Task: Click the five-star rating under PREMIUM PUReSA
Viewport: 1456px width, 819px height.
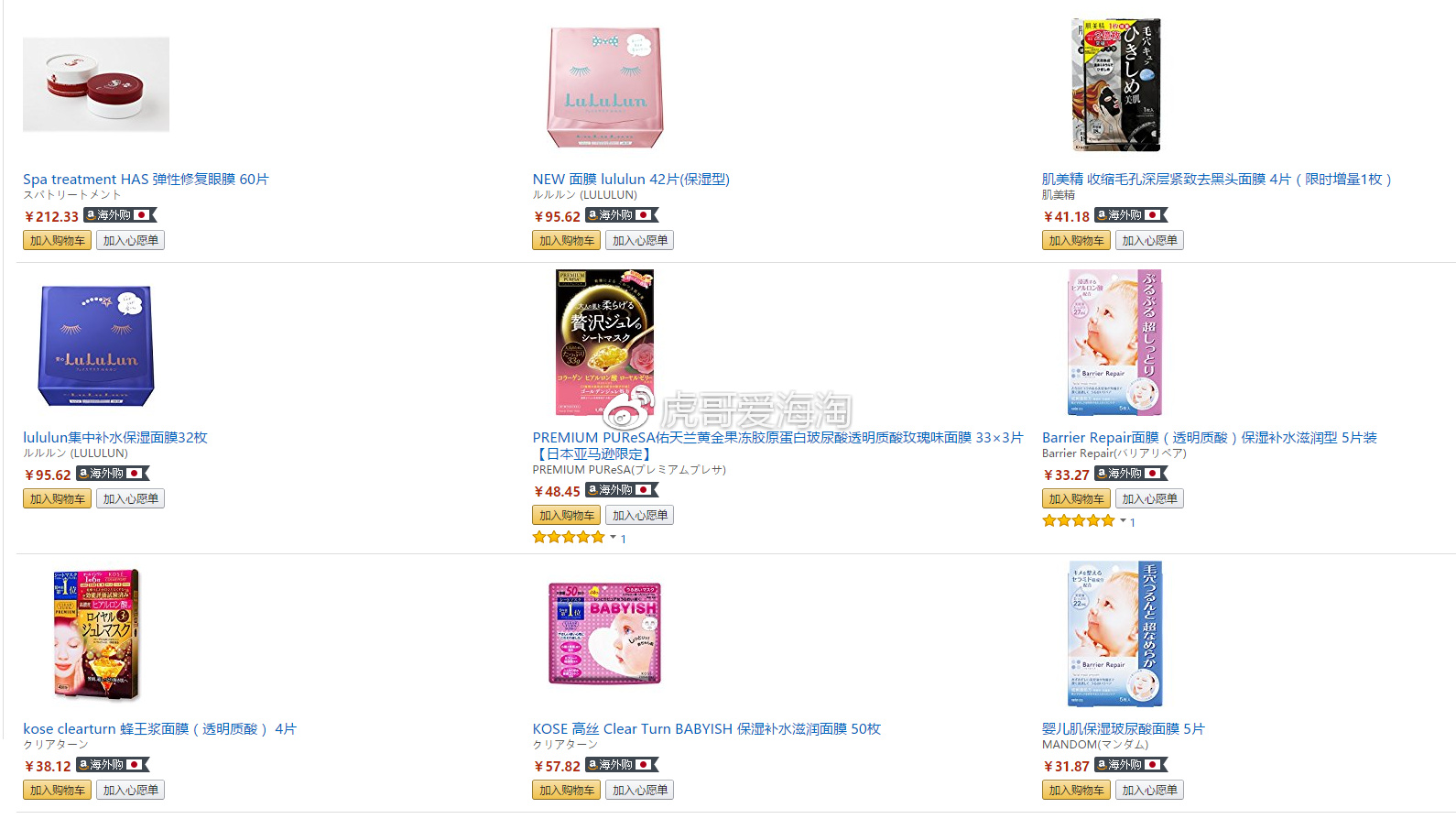Action: pyautogui.click(x=569, y=538)
